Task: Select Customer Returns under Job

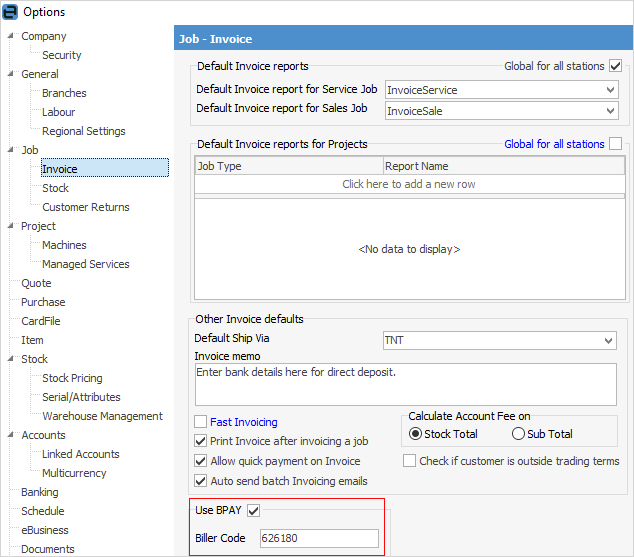Action: click(x=85, y=207)
